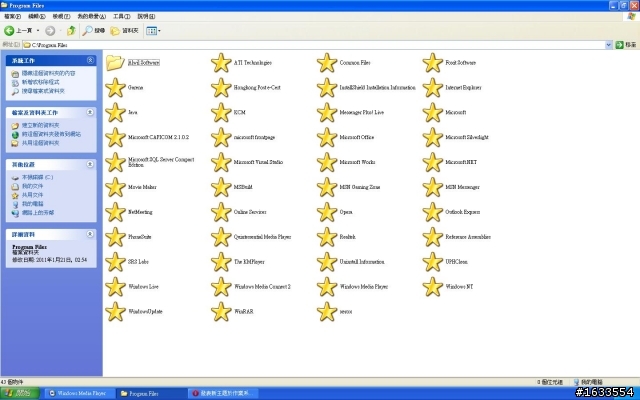Open 我的文件 in Other Places
This screenshot has height=400, width=640.
(x=32, y=187)
